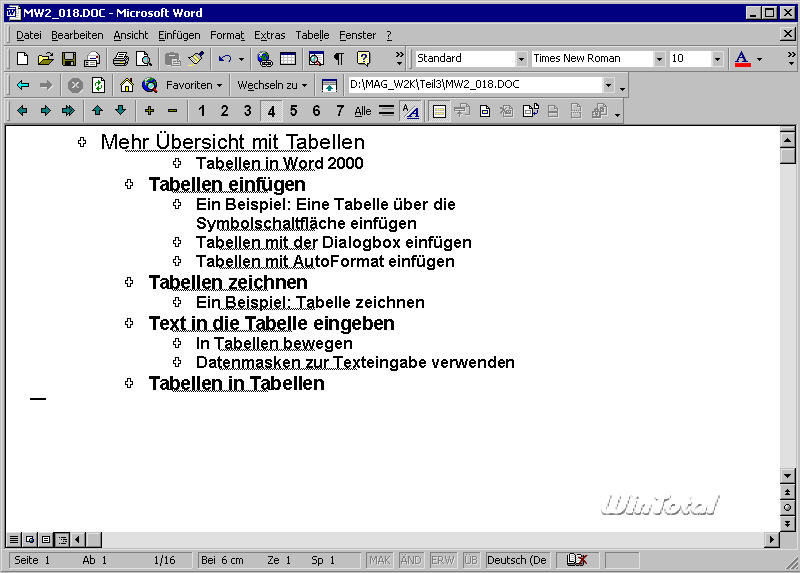
Task: Open the Tabelle menu
Action: coord(312,35)
